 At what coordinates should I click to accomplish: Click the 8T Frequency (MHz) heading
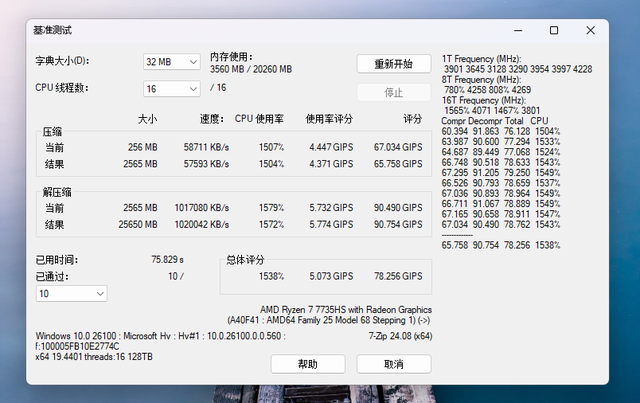pyautogui.click(x=481, y=80)
